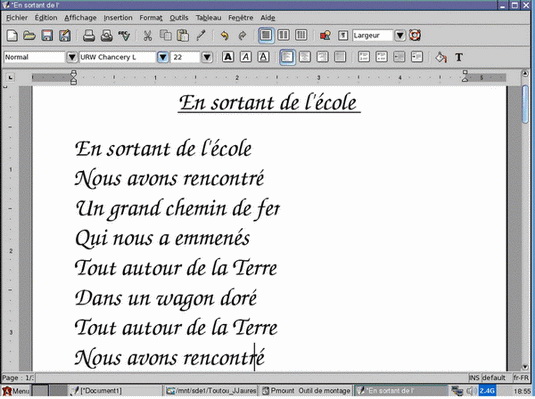Click the volume speaker icon in the tray
Viewport: 535px width, 399px height.
472,390
